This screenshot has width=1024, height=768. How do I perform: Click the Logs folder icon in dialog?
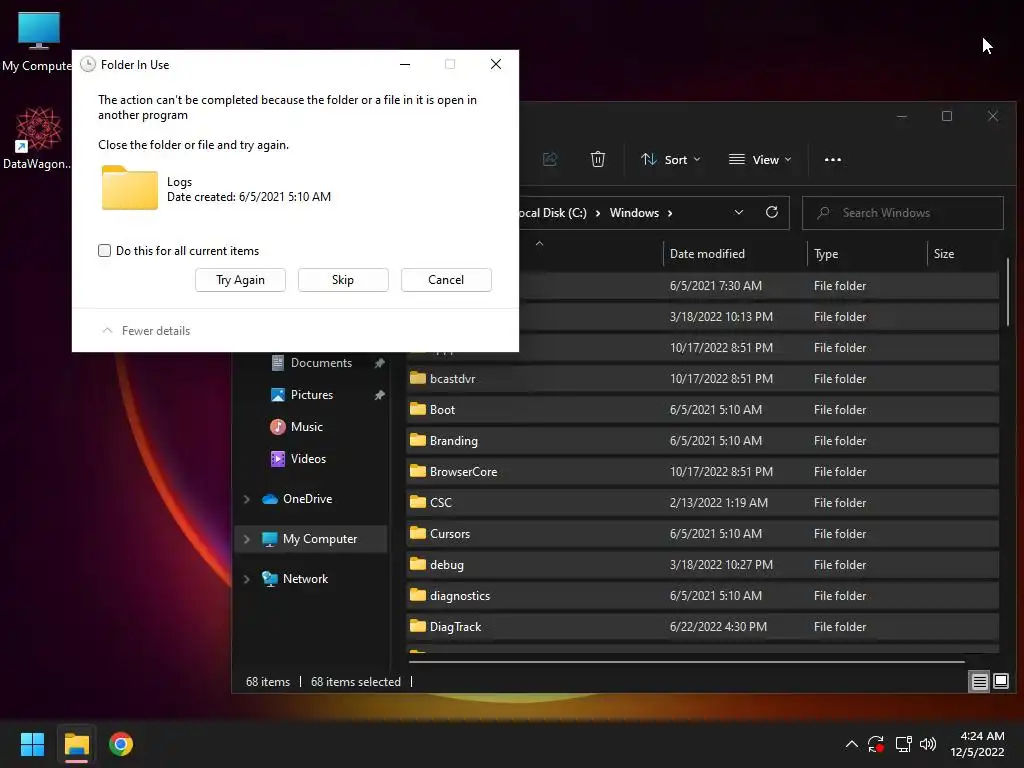[129, 188]
